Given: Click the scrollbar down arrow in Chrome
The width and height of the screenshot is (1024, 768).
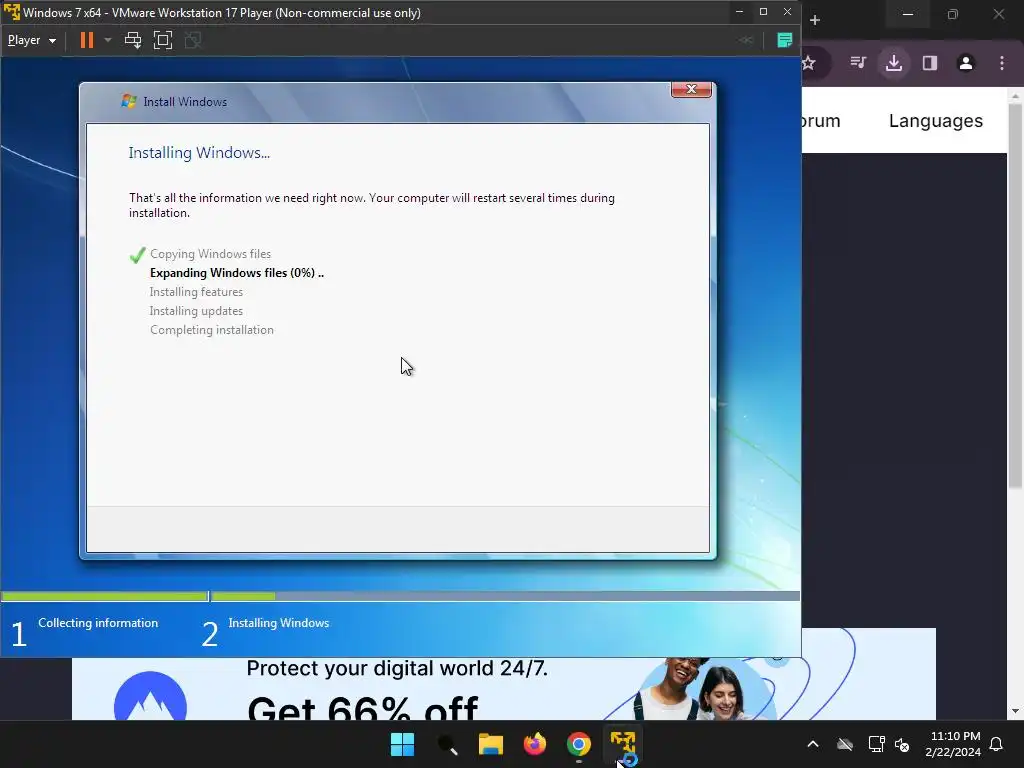Looking at the screenshot, I should point(1015,711).
